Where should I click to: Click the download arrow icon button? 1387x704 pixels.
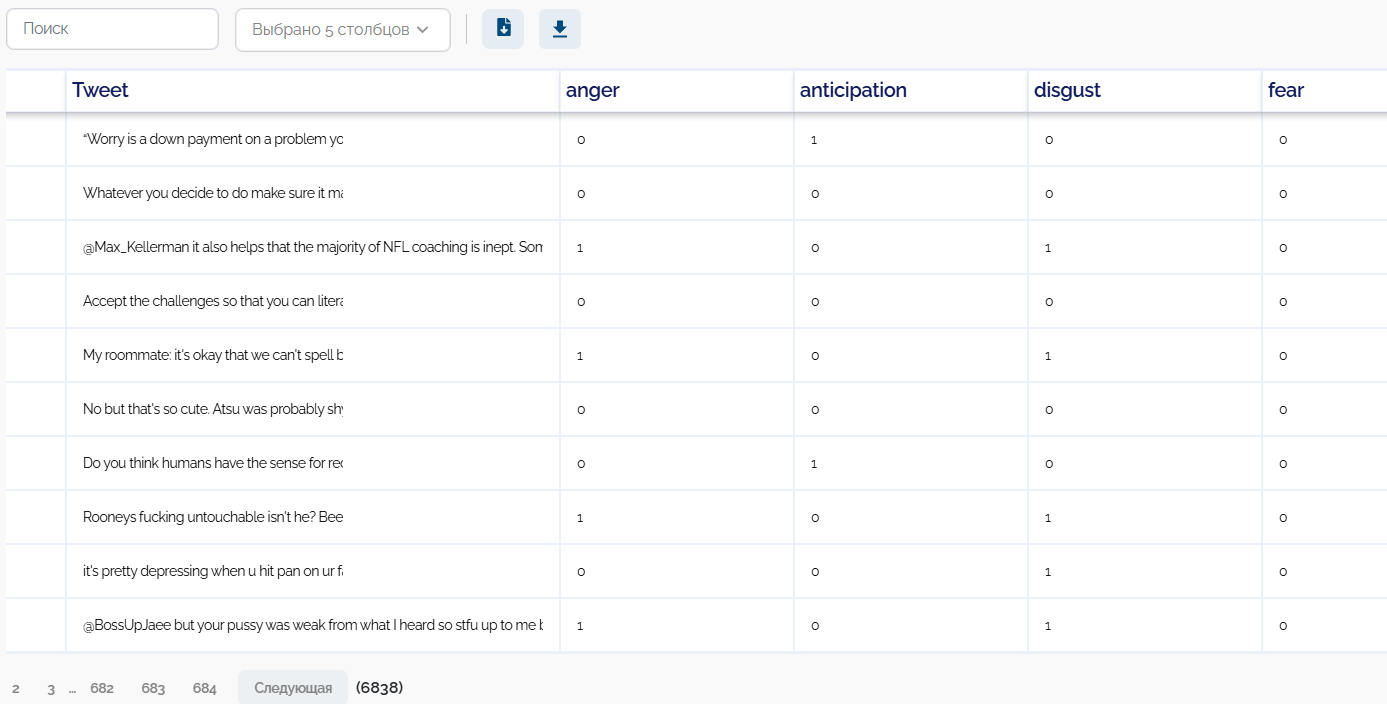point(560,29)
